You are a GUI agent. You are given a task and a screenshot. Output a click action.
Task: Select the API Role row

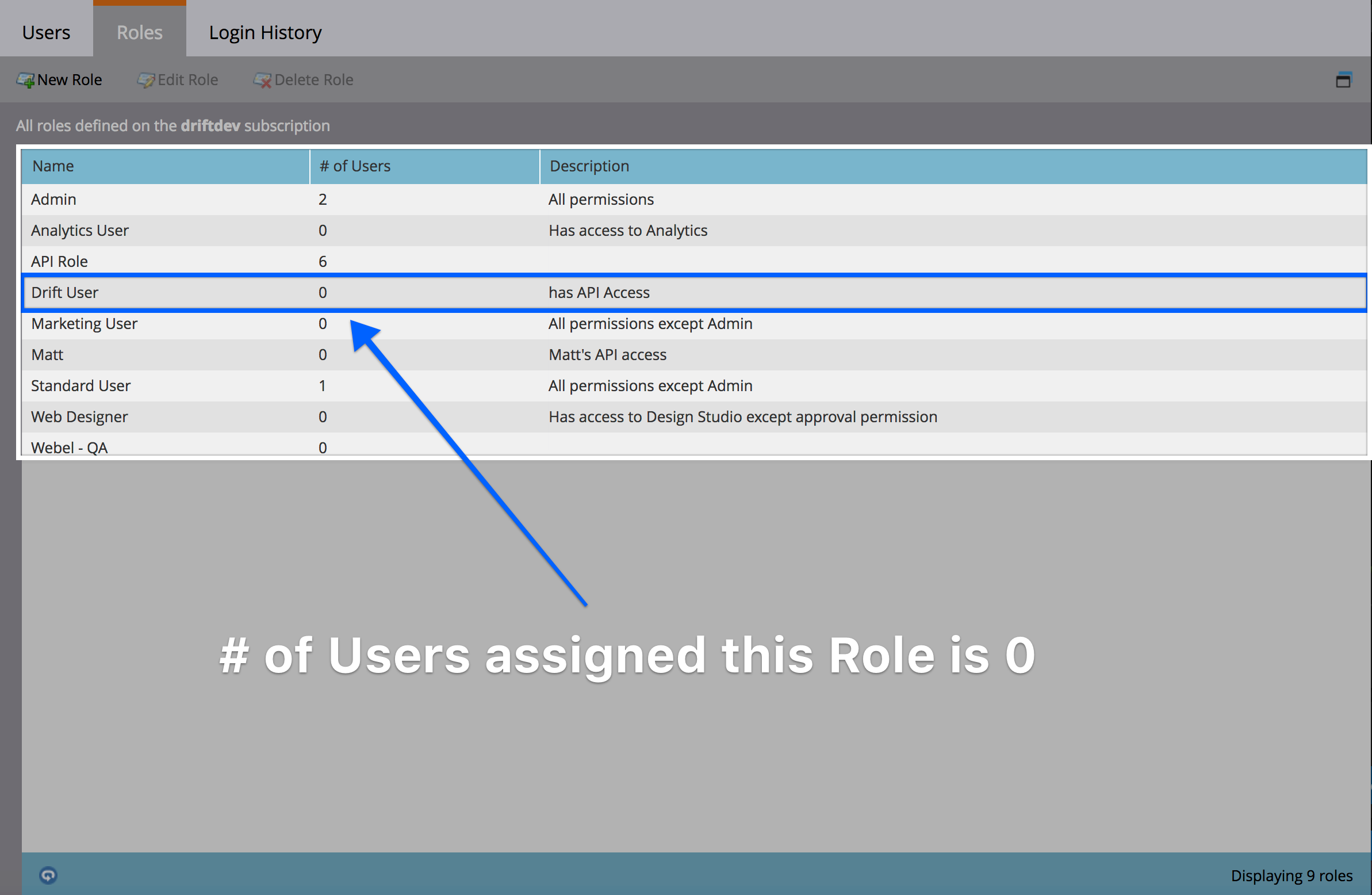click(x=694, y=261)
